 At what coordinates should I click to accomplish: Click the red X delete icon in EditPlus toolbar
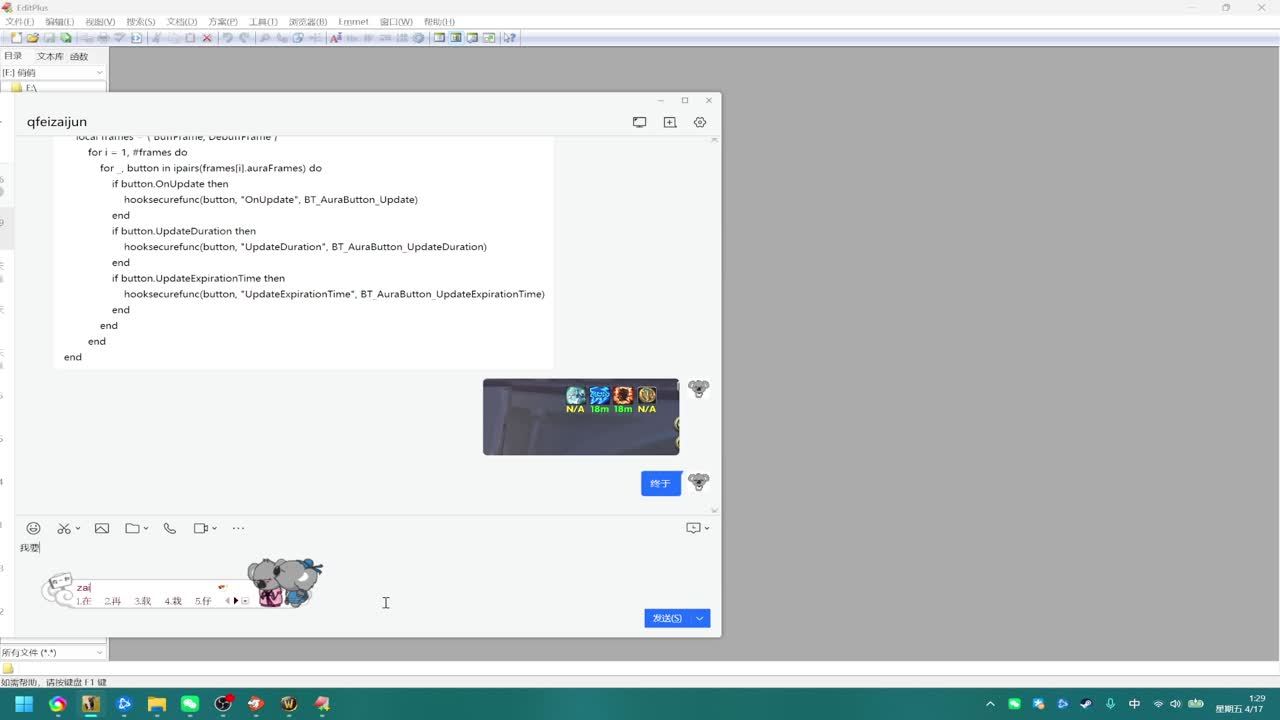tap(207, 38)
